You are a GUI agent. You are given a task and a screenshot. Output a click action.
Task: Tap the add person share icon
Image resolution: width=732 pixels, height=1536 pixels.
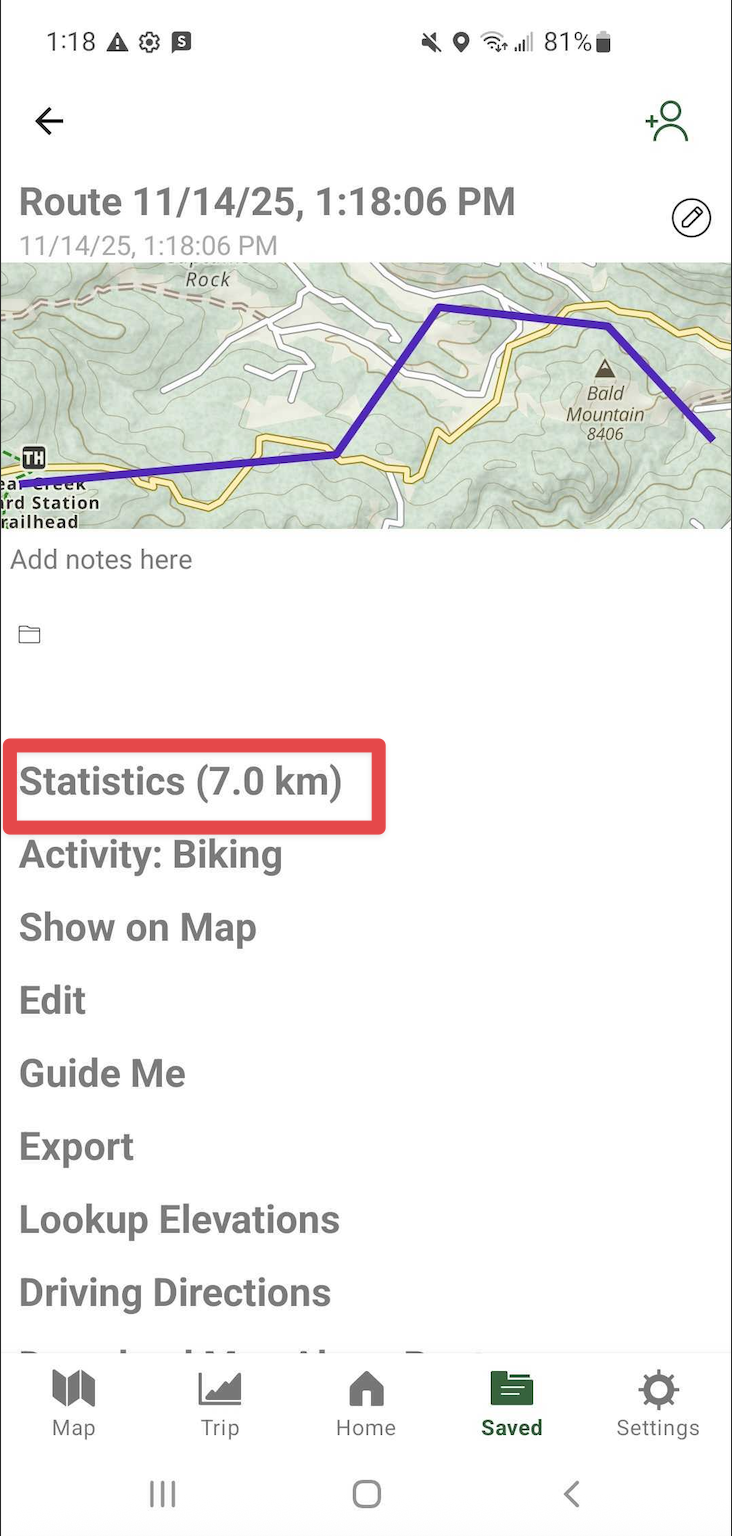pos(667,122)
